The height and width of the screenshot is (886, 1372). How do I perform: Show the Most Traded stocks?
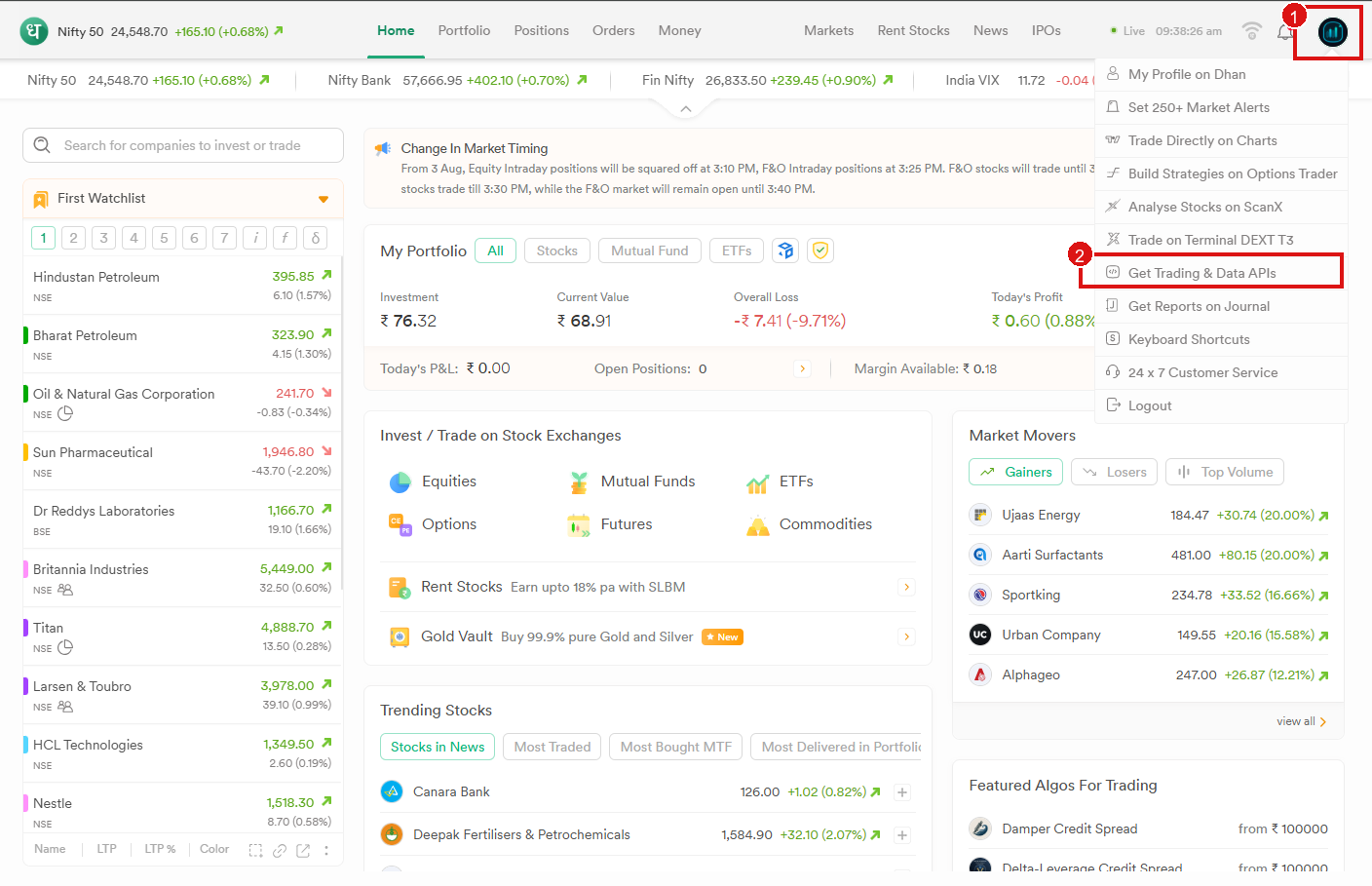(x=553, y=747)
